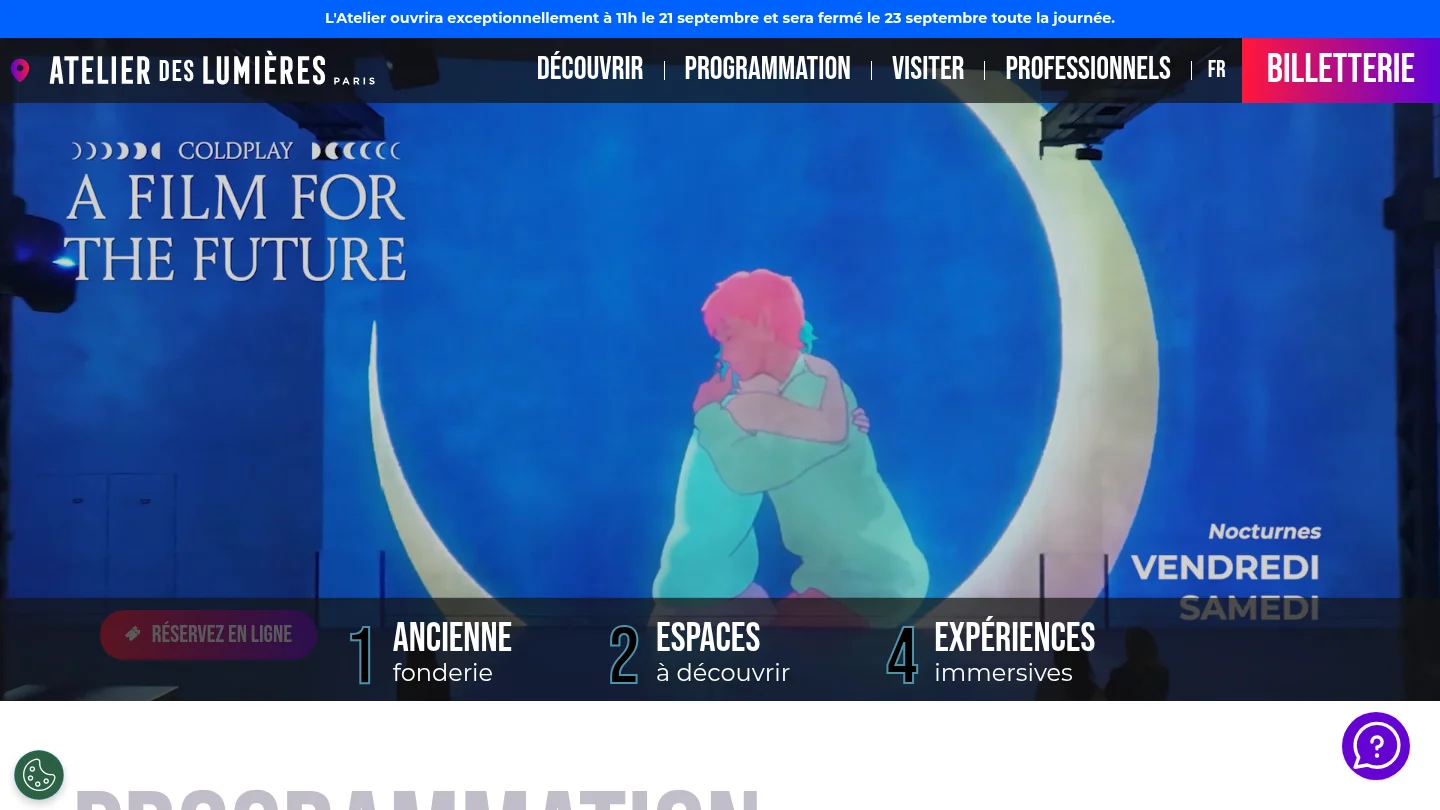1440x810 pixels.
Task: Click the blue announcement banner text
Action: click(x=720, y=18)
